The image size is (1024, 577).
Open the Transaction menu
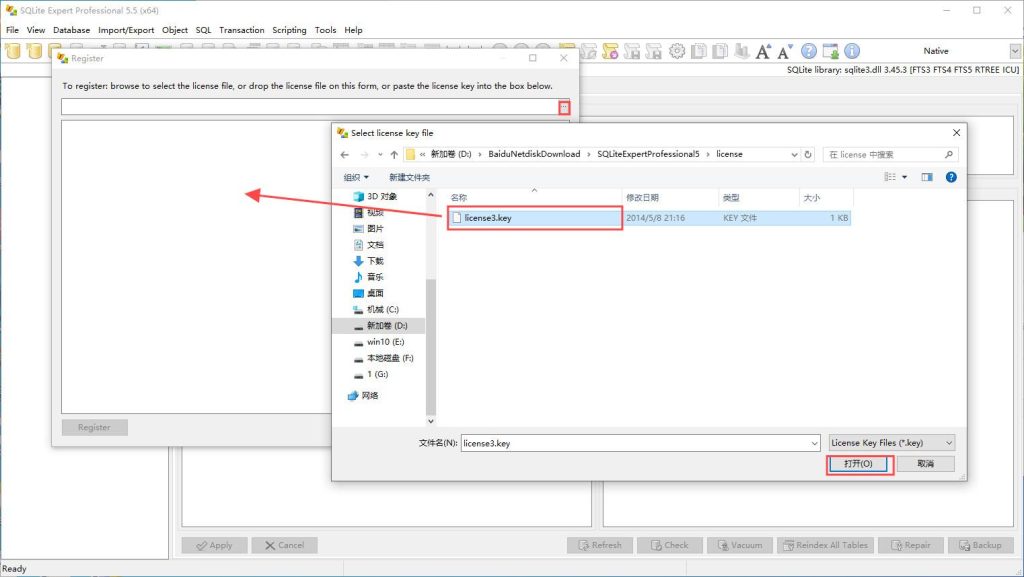pos(242,30)
